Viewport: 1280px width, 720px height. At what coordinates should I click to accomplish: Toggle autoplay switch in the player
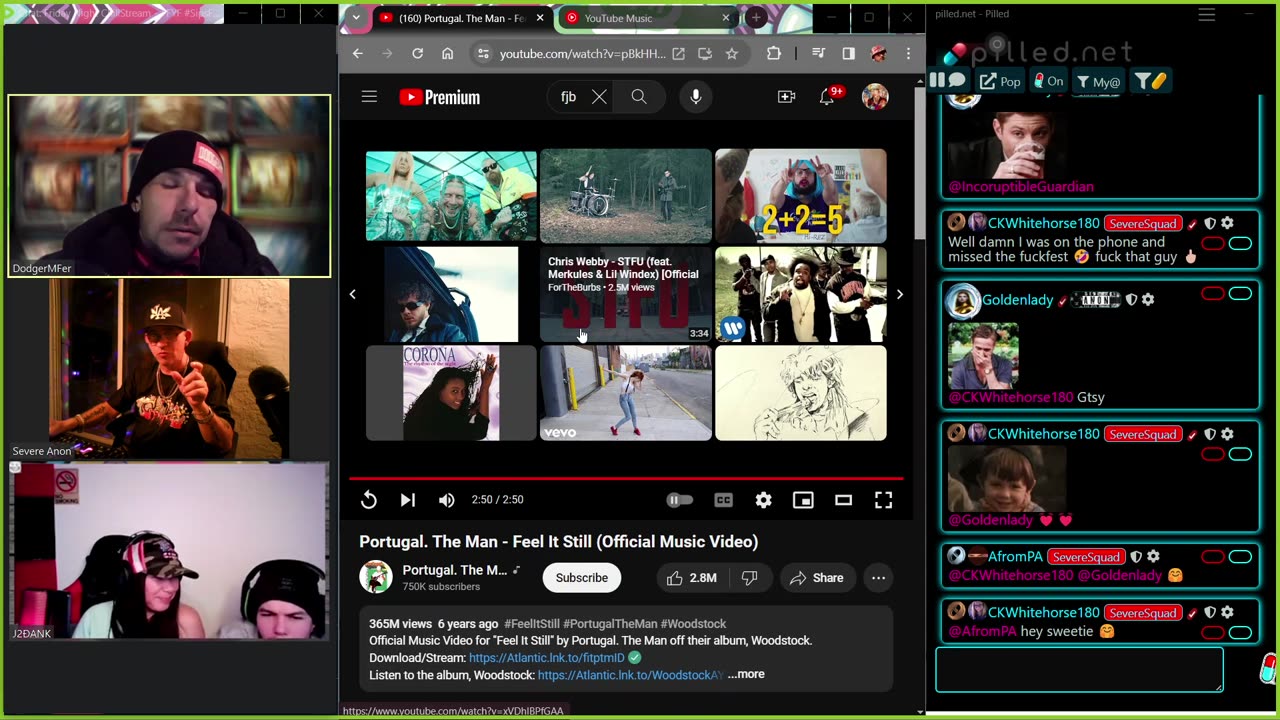pos(680,500)
